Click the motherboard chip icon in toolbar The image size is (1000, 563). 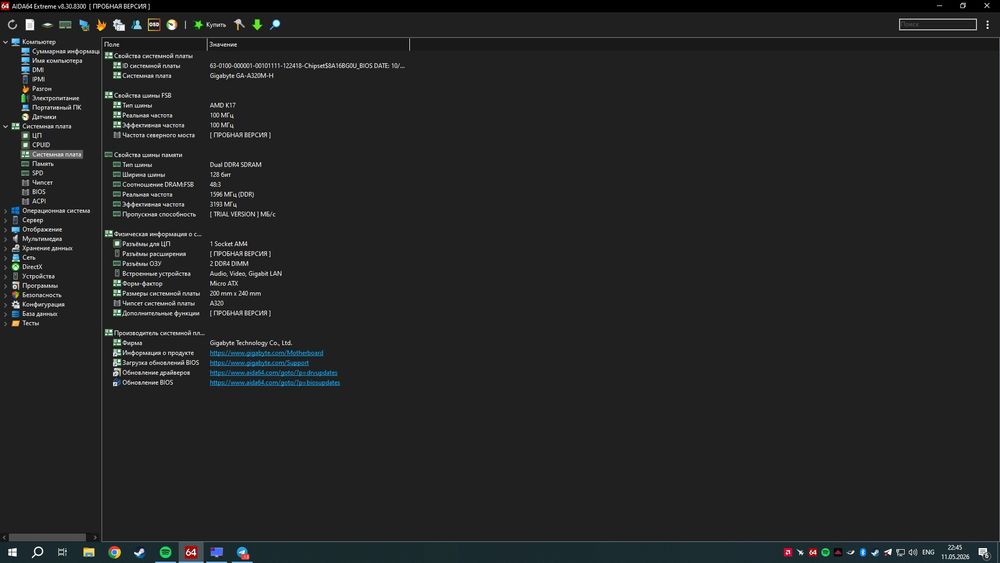[x=47, y=25]
